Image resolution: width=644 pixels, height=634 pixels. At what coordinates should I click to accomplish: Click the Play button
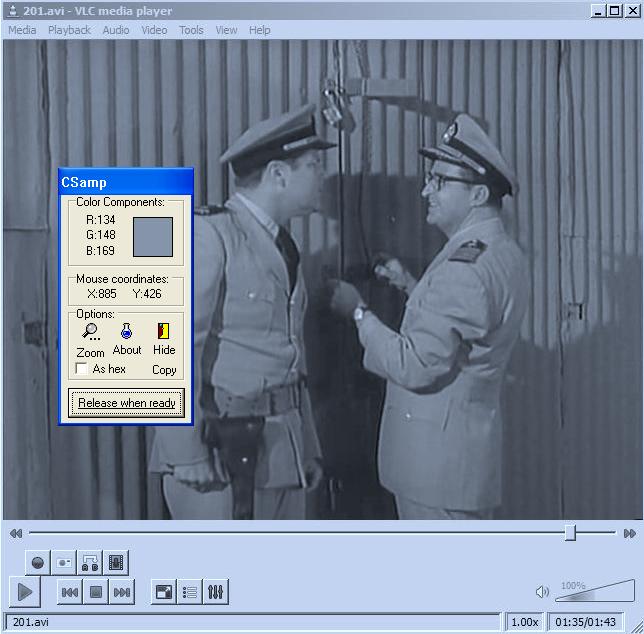point(25,592)
